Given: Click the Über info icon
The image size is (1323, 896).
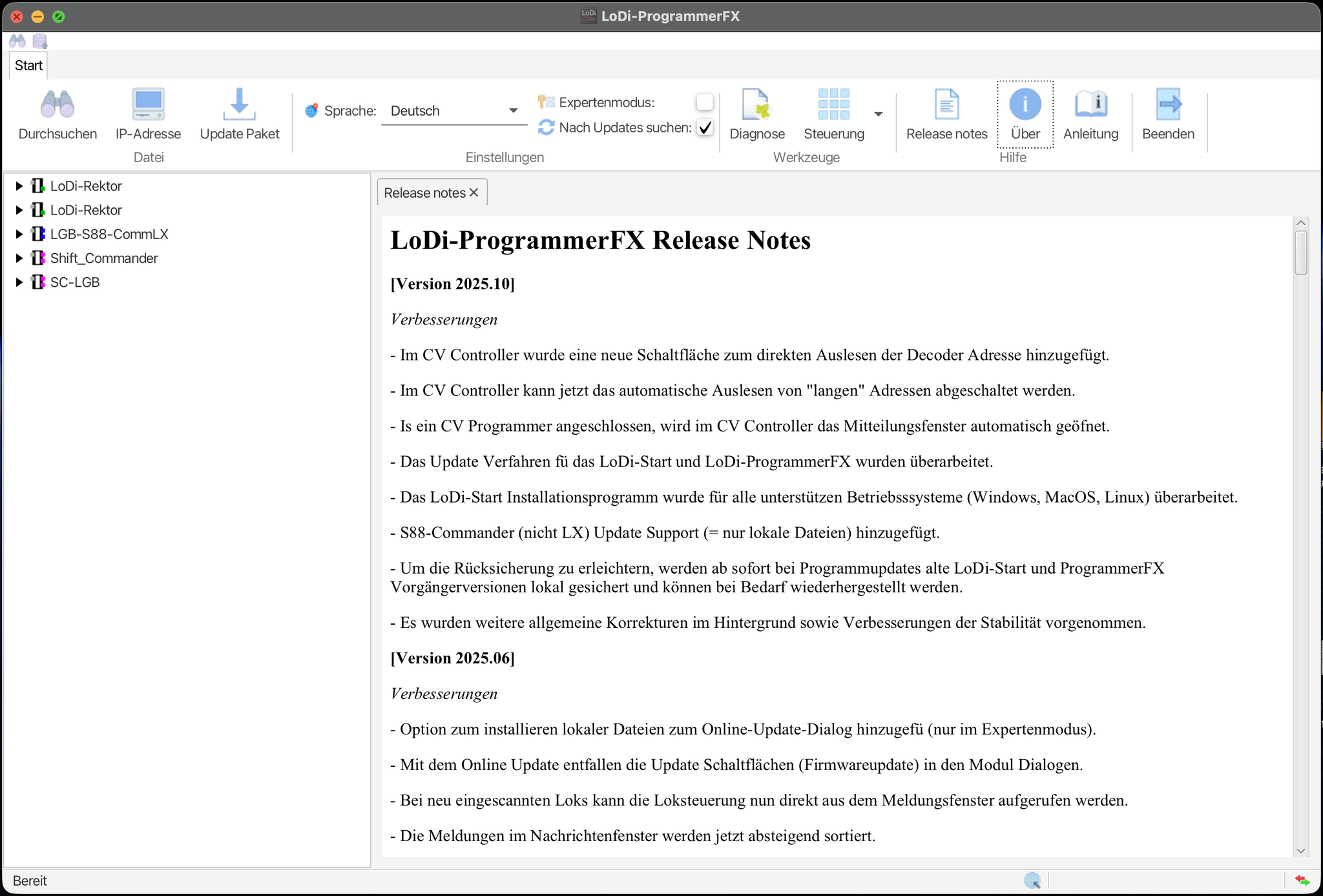Looking at the screenshot, I should (x=1025, y=104).
